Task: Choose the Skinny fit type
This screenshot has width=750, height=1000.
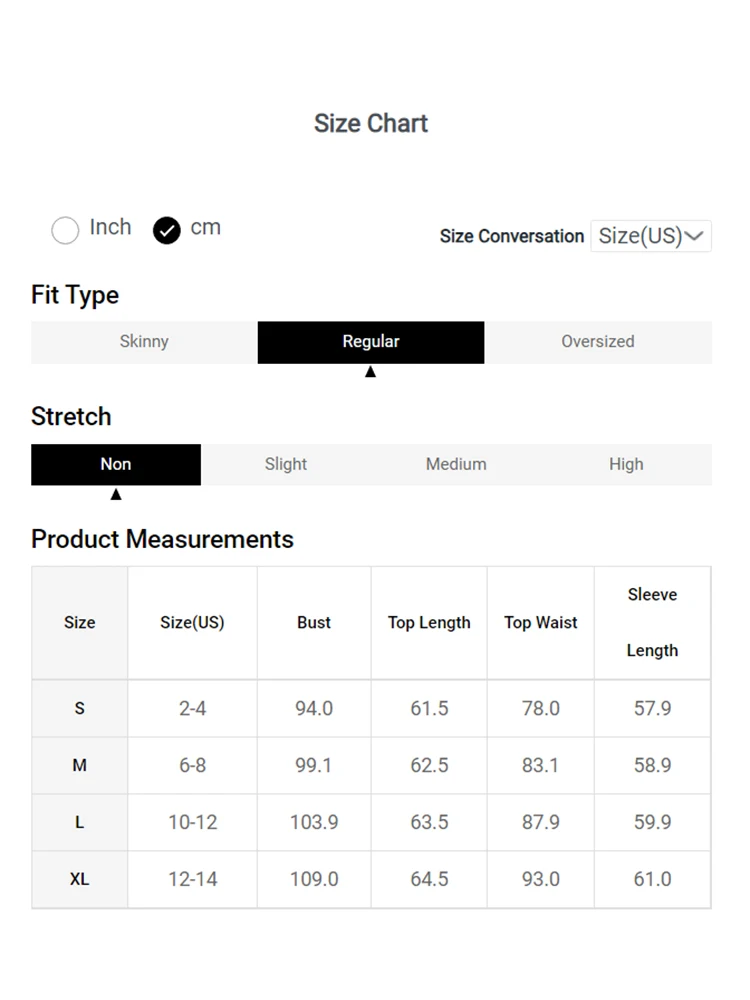Action: pyautogui.click(x=144, y=342)
